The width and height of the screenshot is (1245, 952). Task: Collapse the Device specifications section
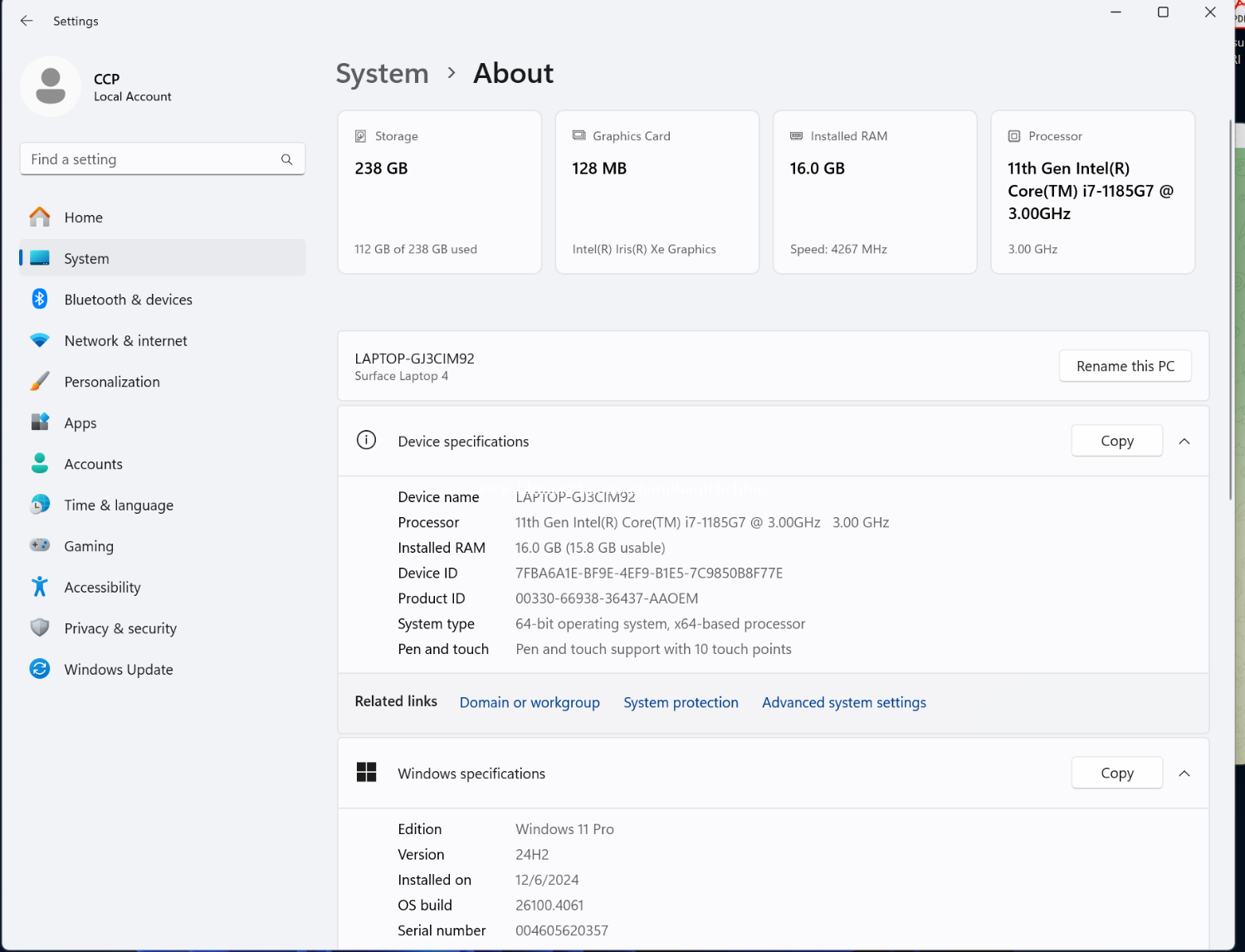click(x=1184, y=441)
